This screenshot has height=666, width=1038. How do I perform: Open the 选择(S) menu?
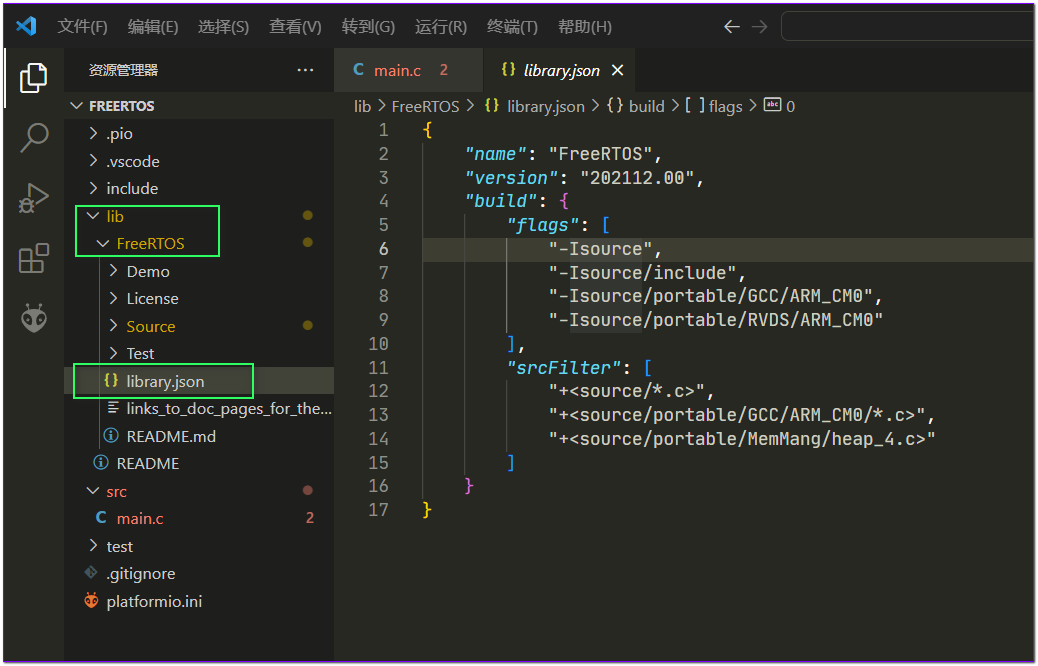click(223, 26)
